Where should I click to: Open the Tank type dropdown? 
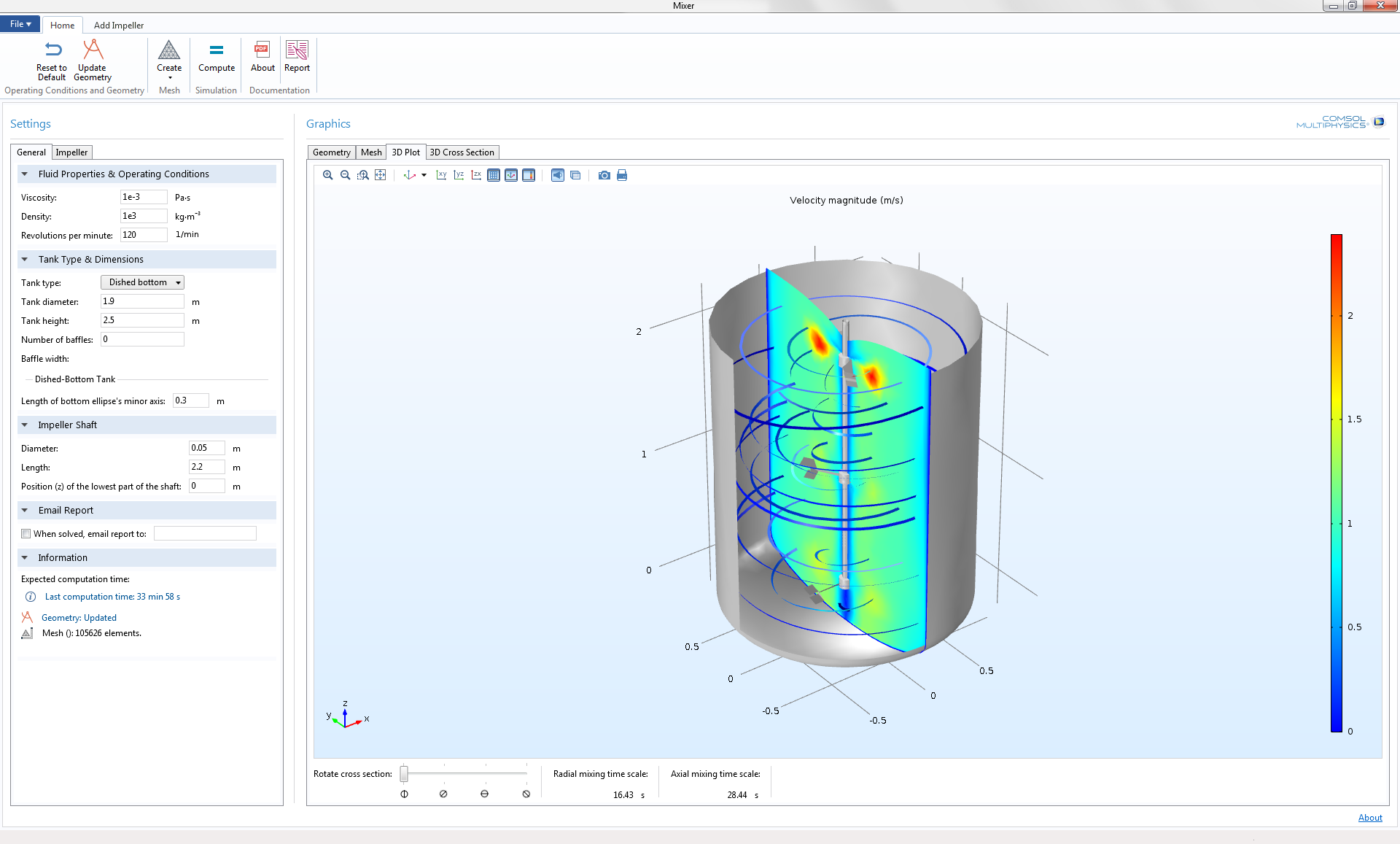[142, 282]
